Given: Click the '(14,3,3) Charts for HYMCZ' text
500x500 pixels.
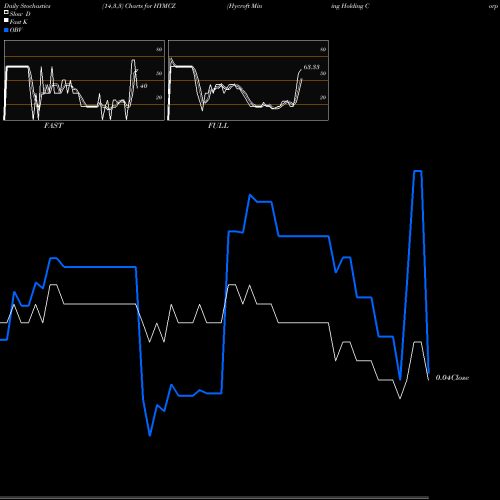Looking at the screenshot, I should coord(139,6).
